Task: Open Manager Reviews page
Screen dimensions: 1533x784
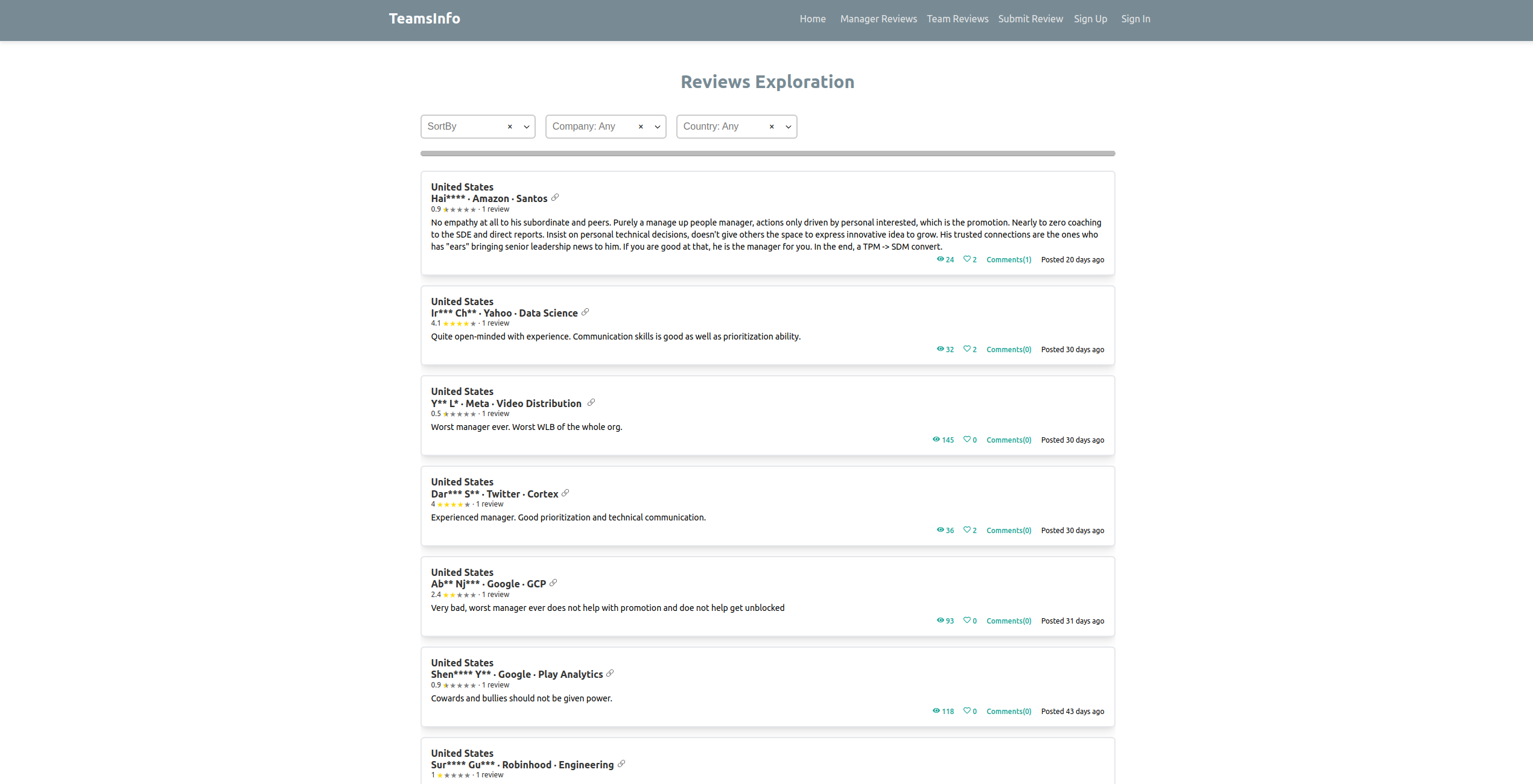Action: pyautogui.click(x=878, y=19)
